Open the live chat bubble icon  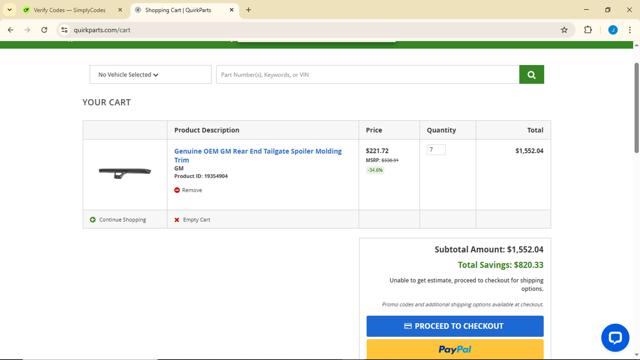(x=615, y=338)
